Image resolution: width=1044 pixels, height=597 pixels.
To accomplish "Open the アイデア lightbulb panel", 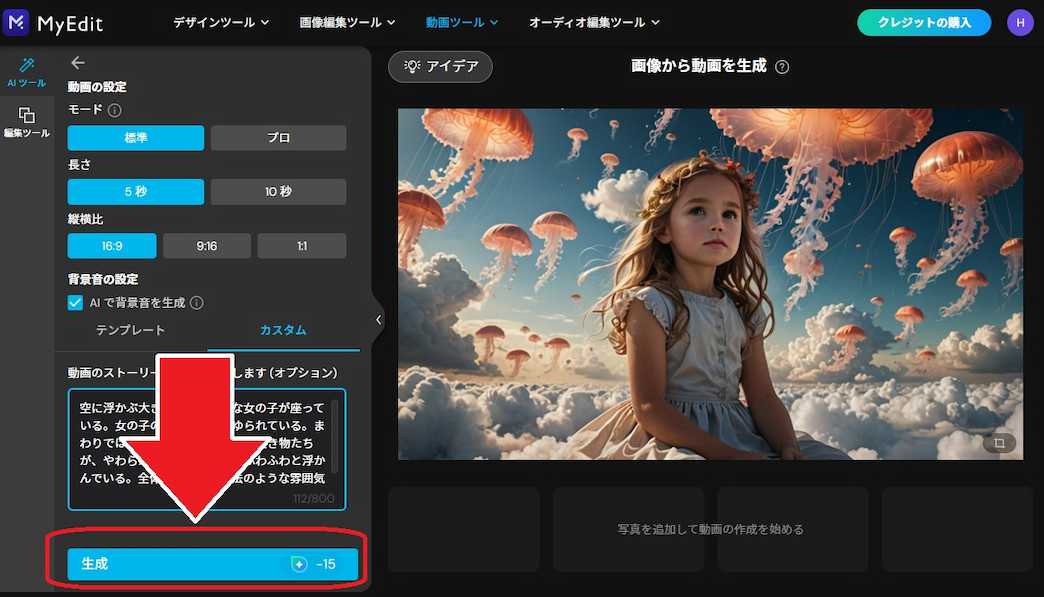I will coord(440,67).
